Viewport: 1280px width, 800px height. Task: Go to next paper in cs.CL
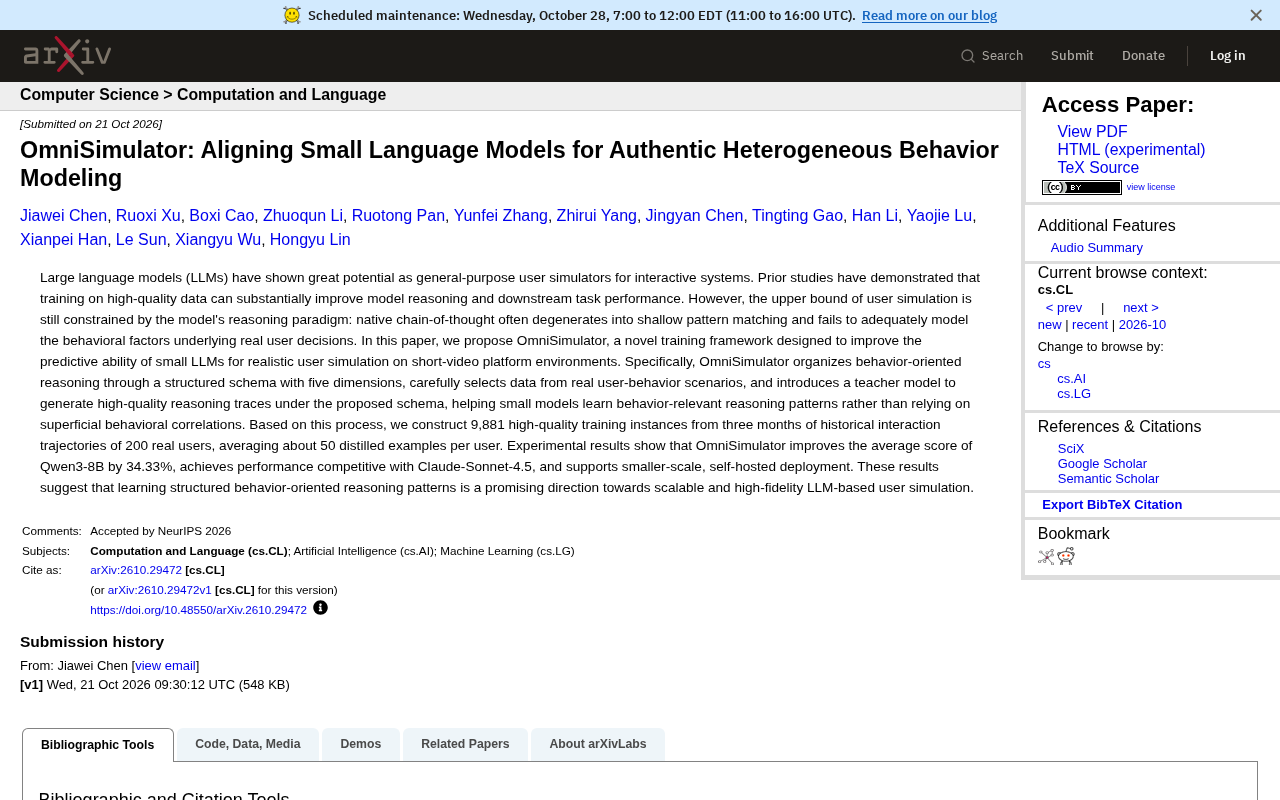(1141, 308)
